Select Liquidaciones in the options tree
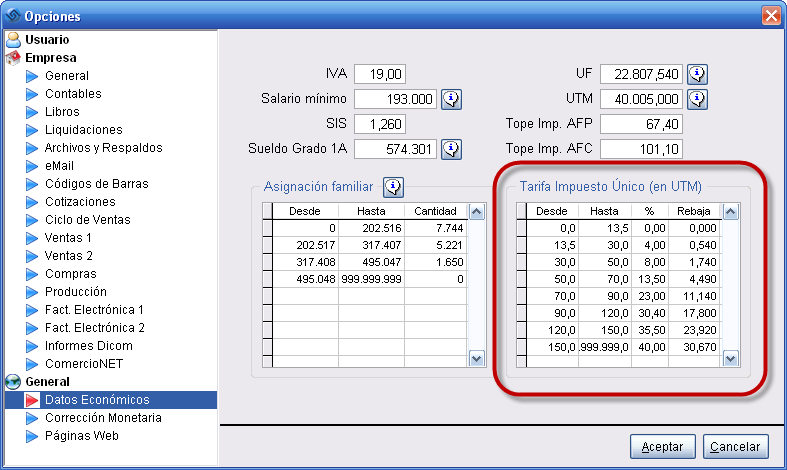The image size is (787, 470). click(84, 130)
